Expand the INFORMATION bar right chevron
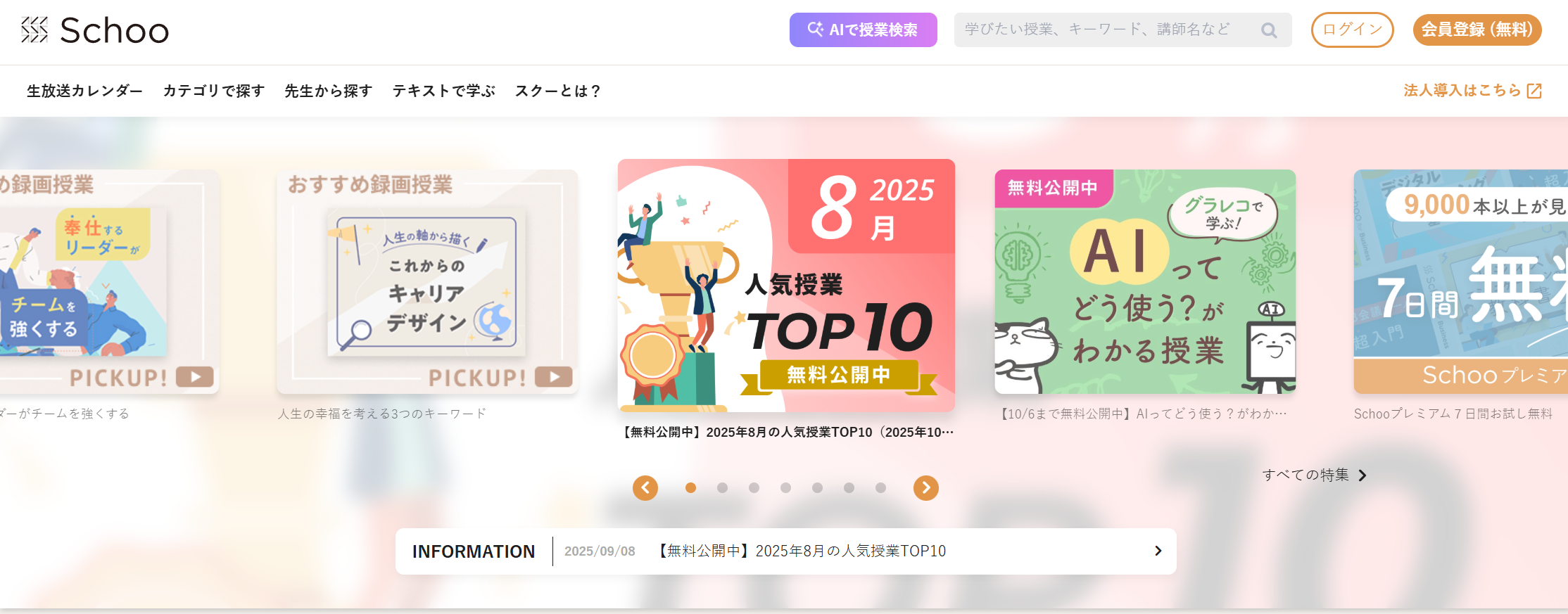This screenshot has width=1568, height=614. coord(1158,551)
